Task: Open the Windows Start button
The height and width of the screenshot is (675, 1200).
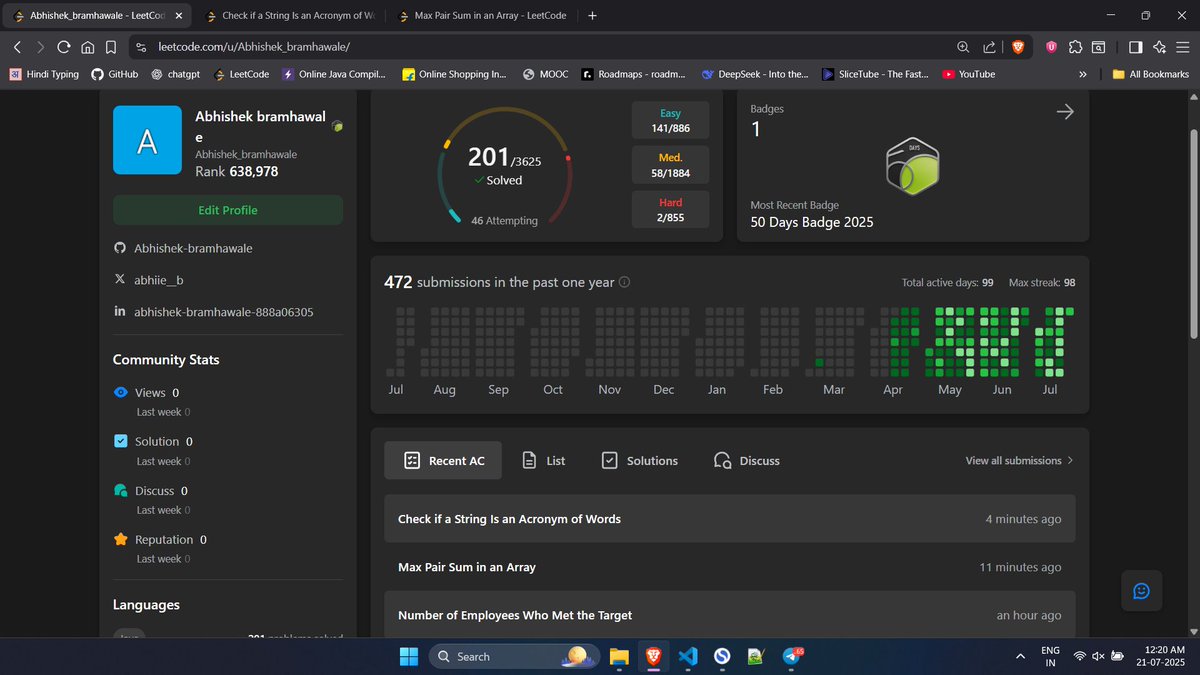Action: click(409, 656)
